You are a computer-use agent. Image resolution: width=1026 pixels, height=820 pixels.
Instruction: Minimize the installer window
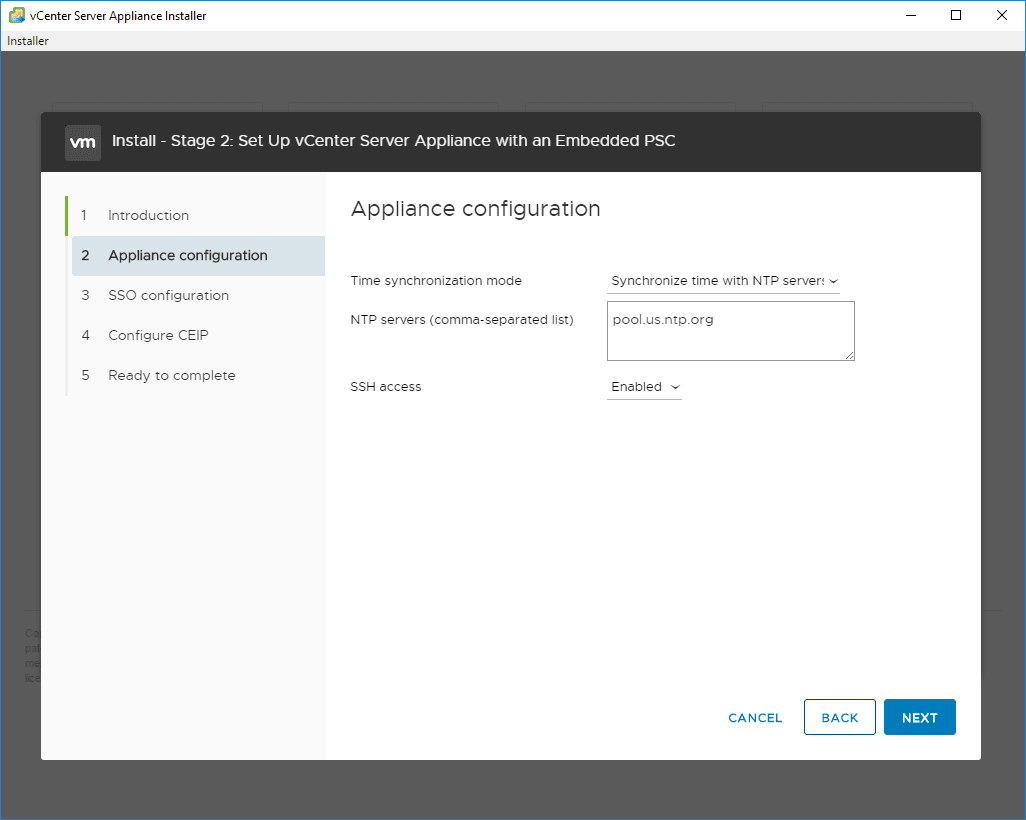click(910, 16)
